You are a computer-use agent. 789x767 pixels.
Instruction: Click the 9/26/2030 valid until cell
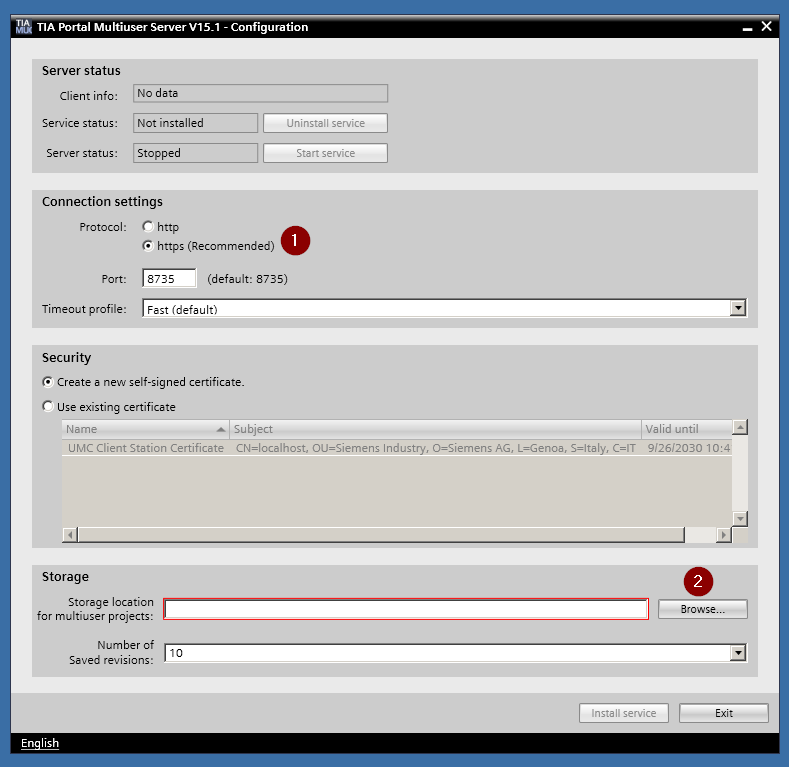click(688, 448)
